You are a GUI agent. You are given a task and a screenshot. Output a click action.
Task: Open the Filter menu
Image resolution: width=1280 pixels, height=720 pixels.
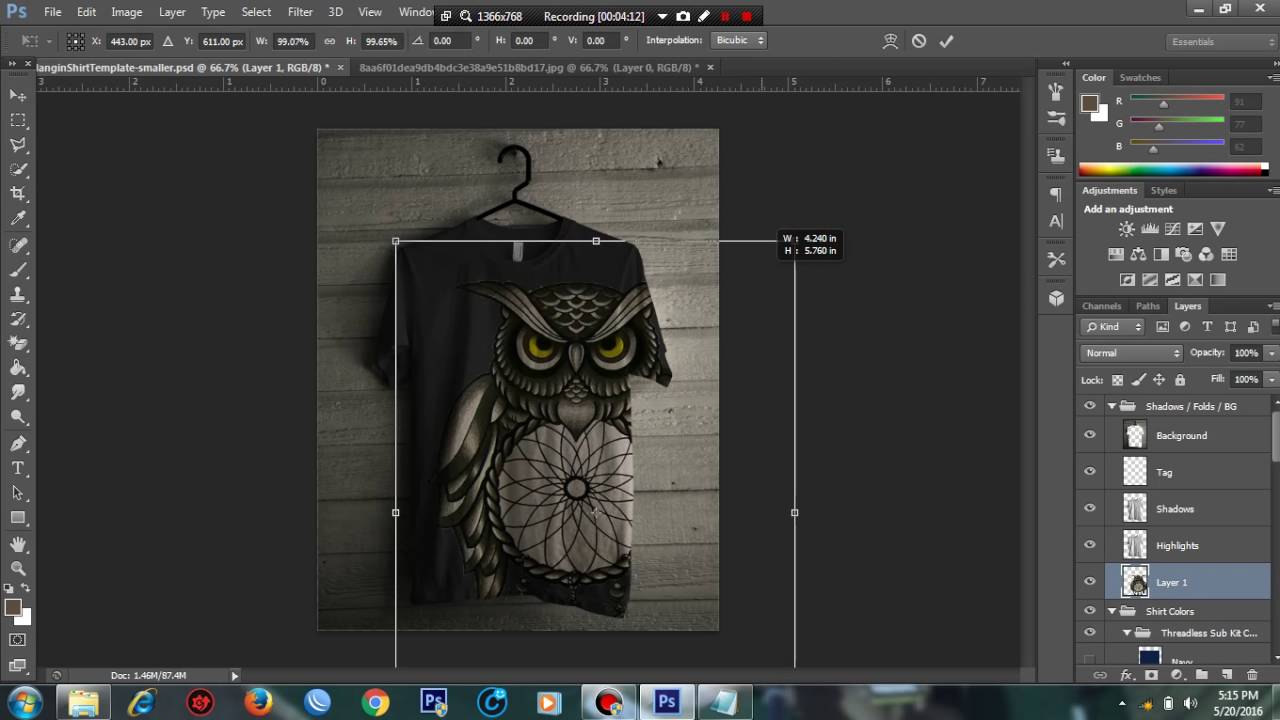(300, 12)
